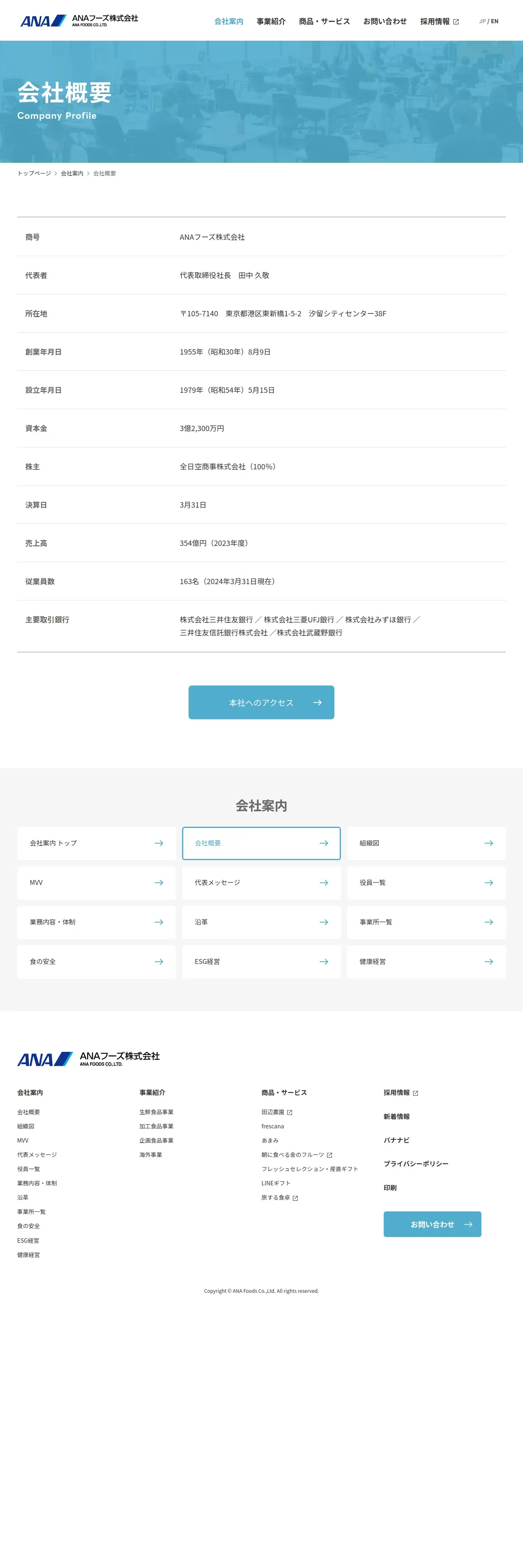Open フレッシュセレクション・産直ギフト footer link
The image size is (523, 1568).
[309, 1169]
